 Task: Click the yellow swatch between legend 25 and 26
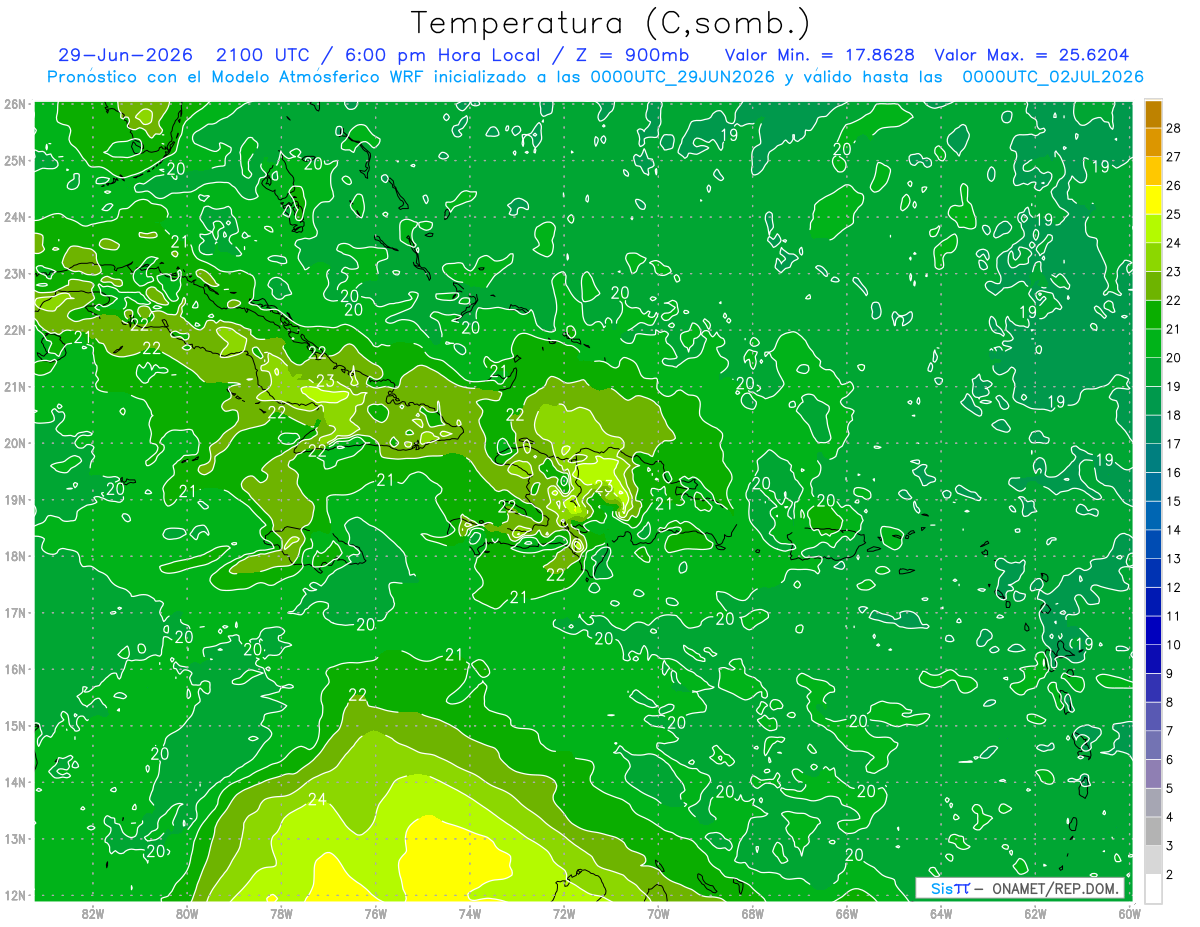pos(1153,200)
